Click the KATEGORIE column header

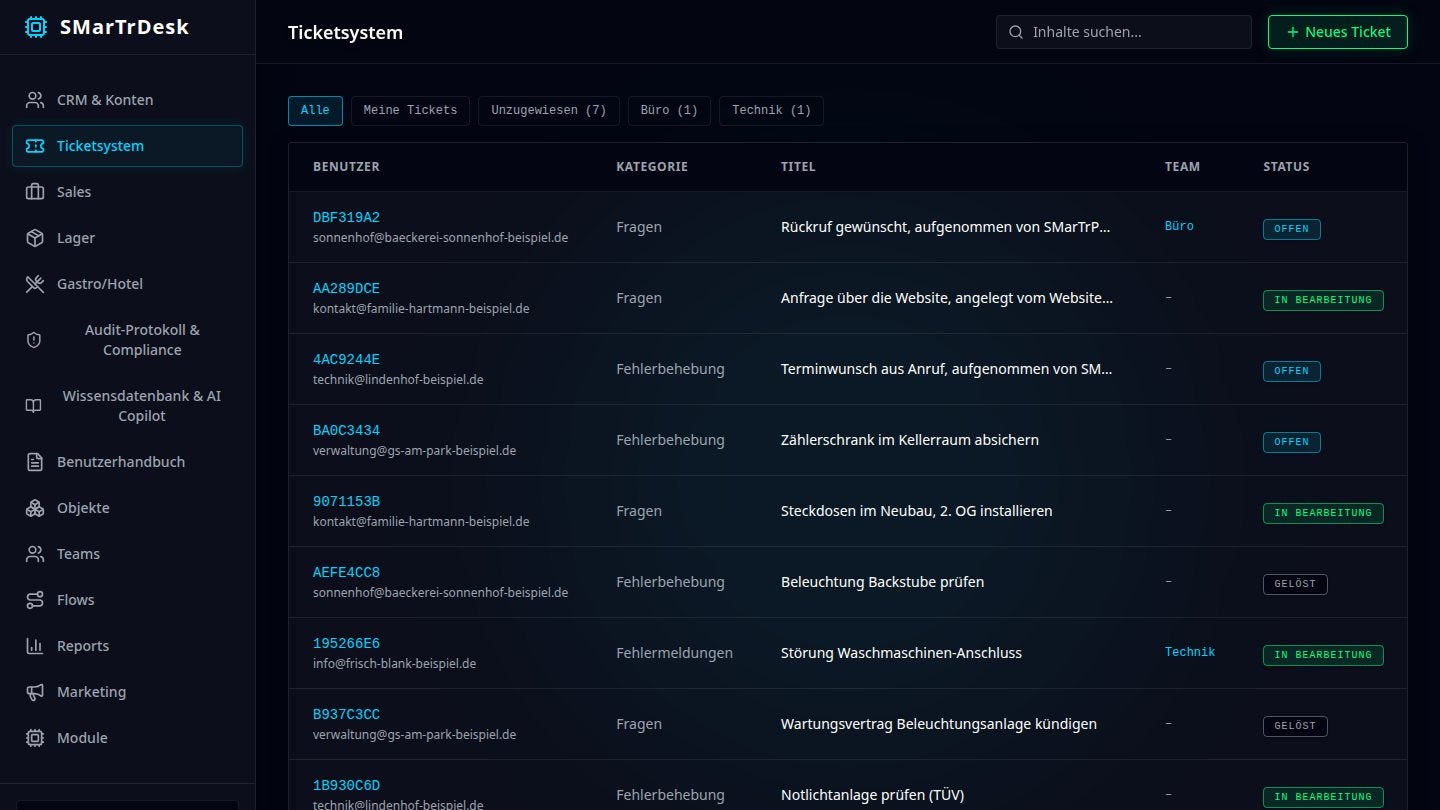point(652,167)
